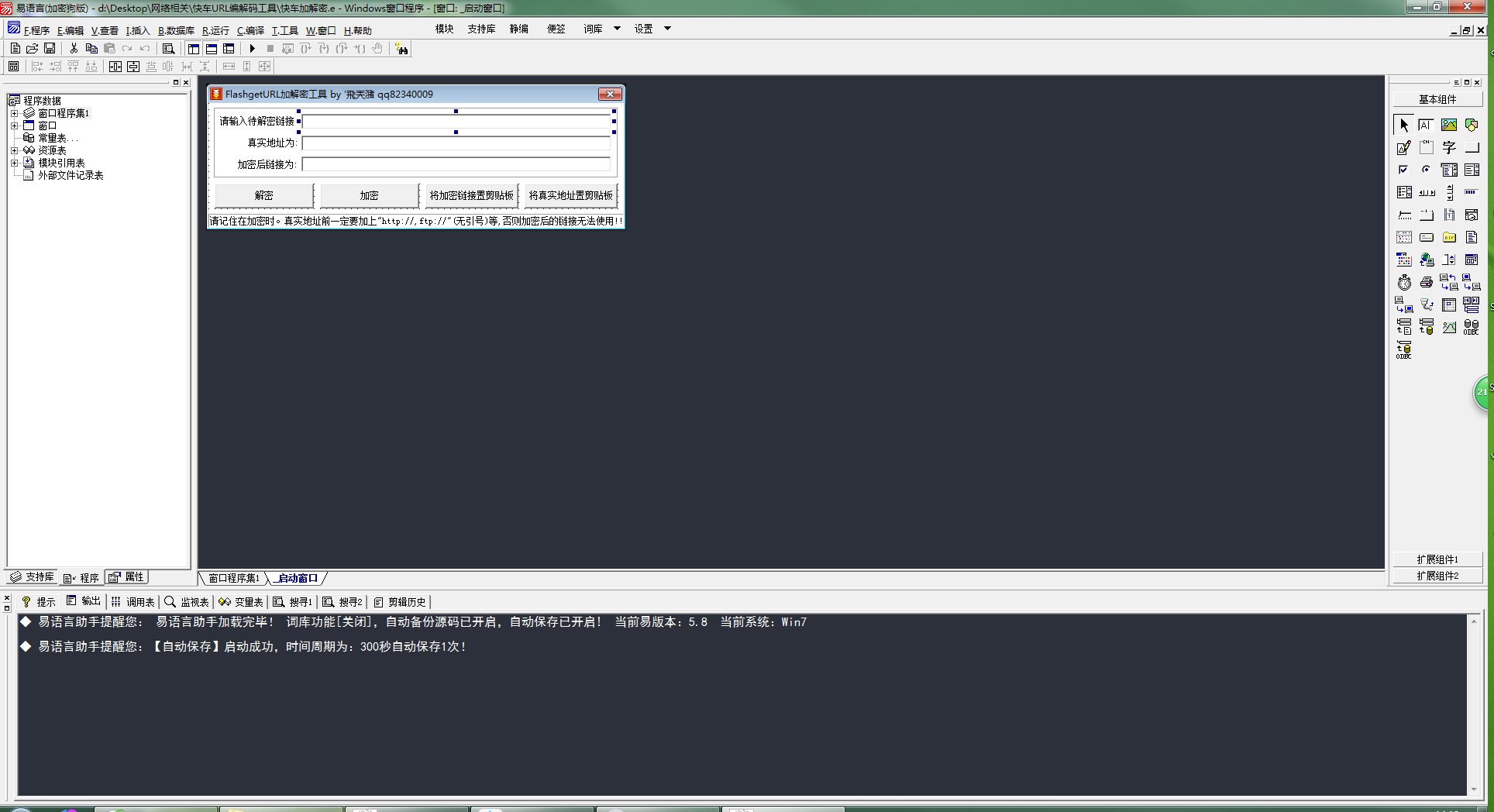The image size is (1494, 812).
Task: Switch to the 窗口程序集1 editor tab
Action: [233, 578]
